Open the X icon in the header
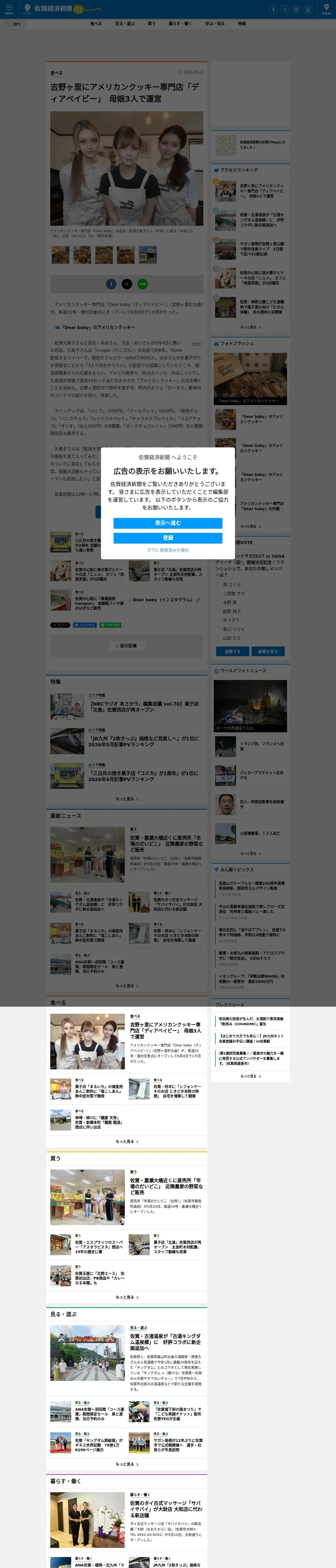336x1568 pixels. point(285,10)
